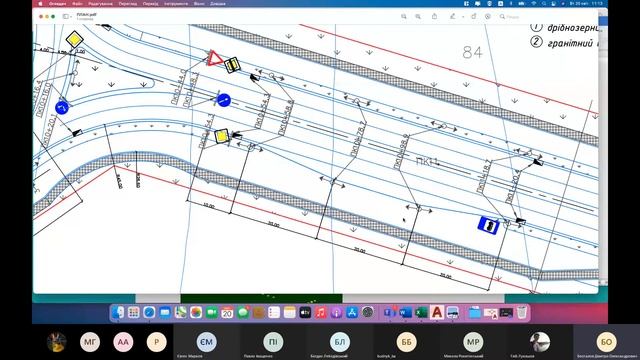The width and height of the screenshot is (640, 360).
Task: Open Launchpad from the Dock
Action: [133, 313]
